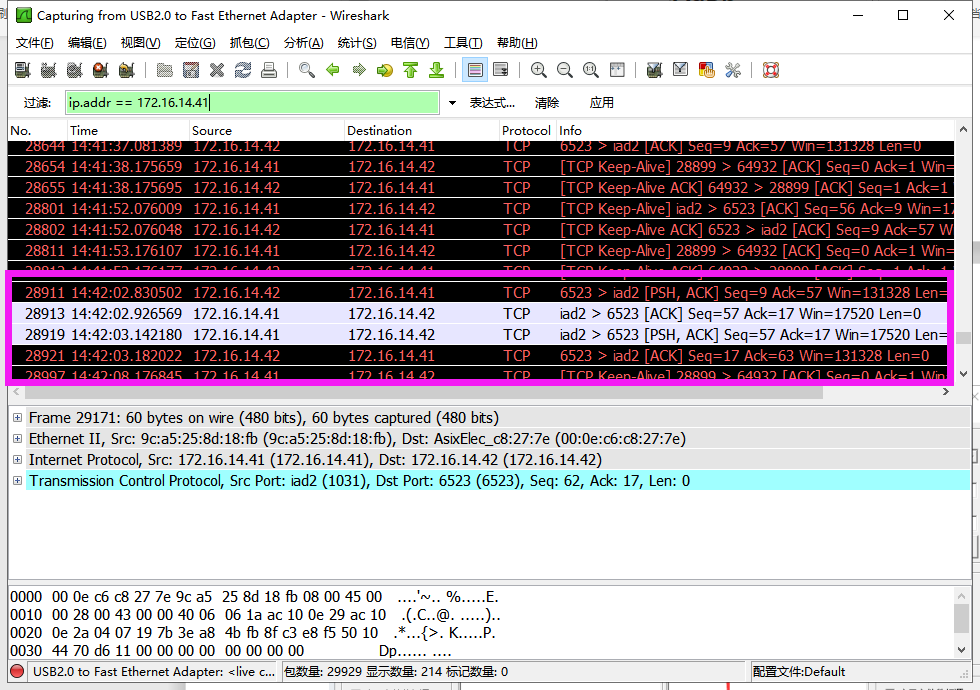The width and height of the screenshot is (980, 690).
Task: Reload the current capture file
Action: click(x=243, y=70)
